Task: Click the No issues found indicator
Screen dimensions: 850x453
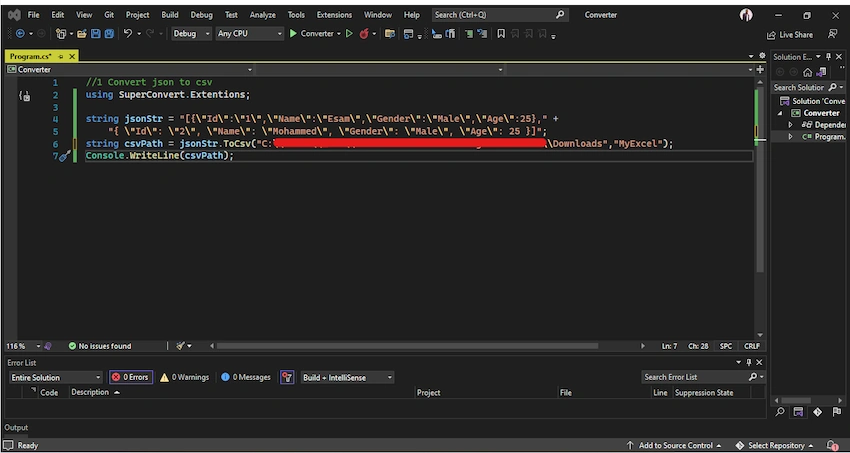Action: [x=100, y=346]
